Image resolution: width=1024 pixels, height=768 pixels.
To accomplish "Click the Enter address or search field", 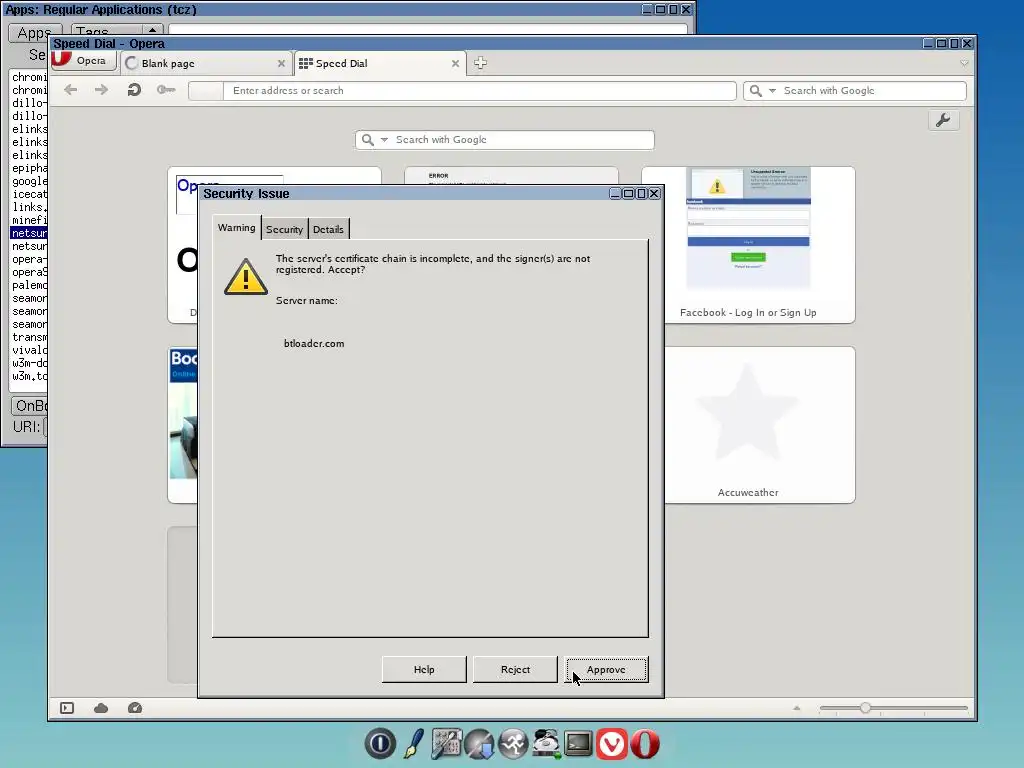I will tap(480, 91).
